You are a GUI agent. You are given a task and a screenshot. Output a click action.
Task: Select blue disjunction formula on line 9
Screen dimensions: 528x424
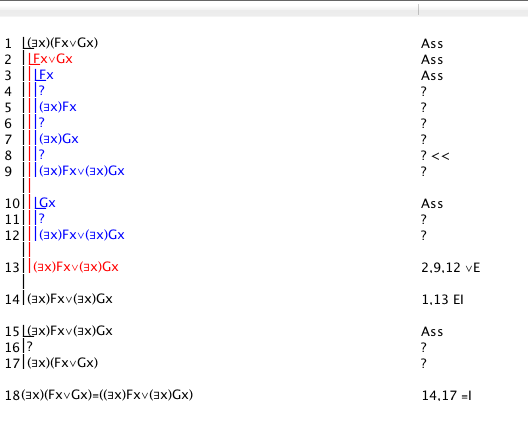coord(82,171)
